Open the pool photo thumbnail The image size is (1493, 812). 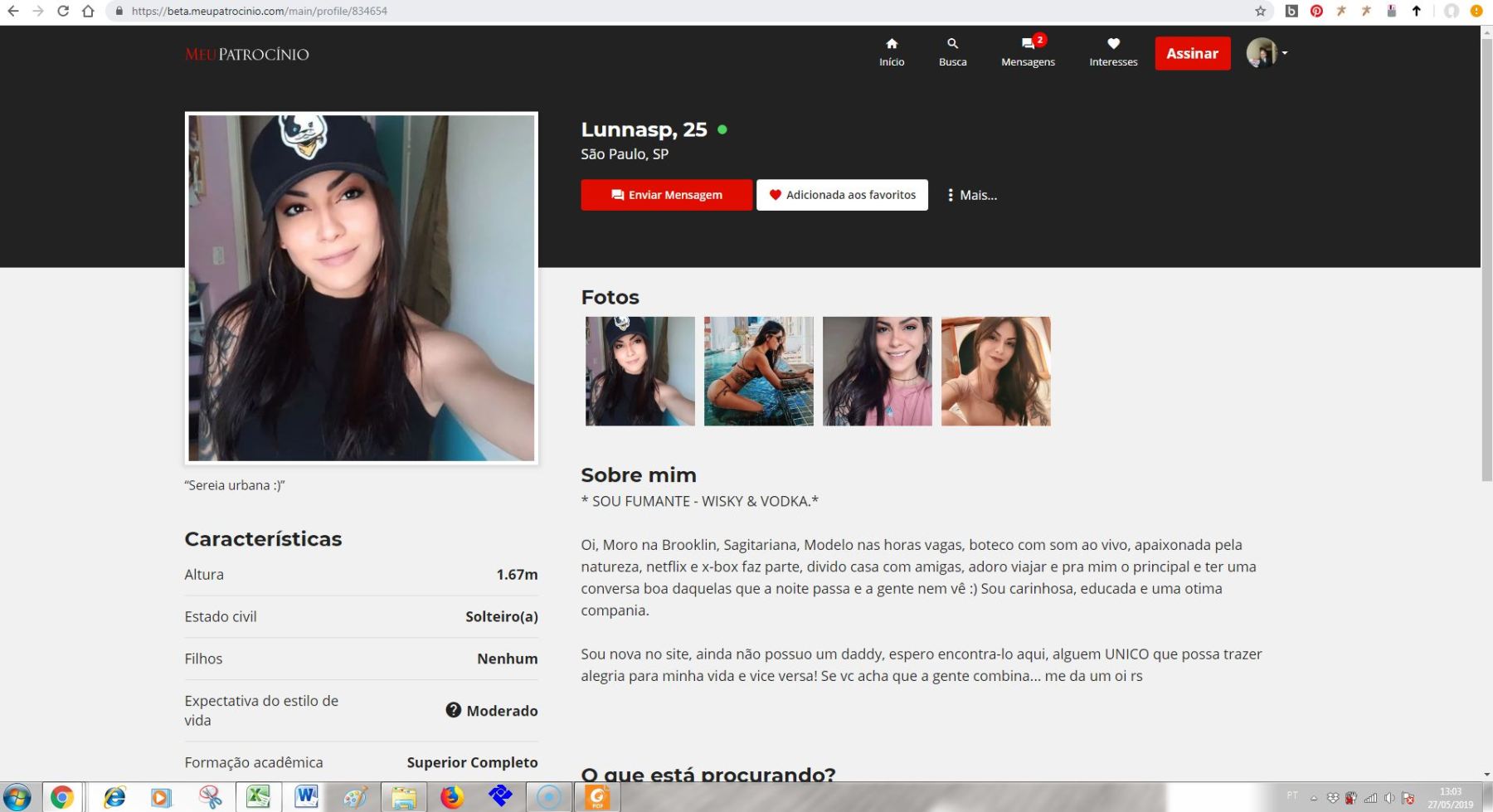pos(758,371)
